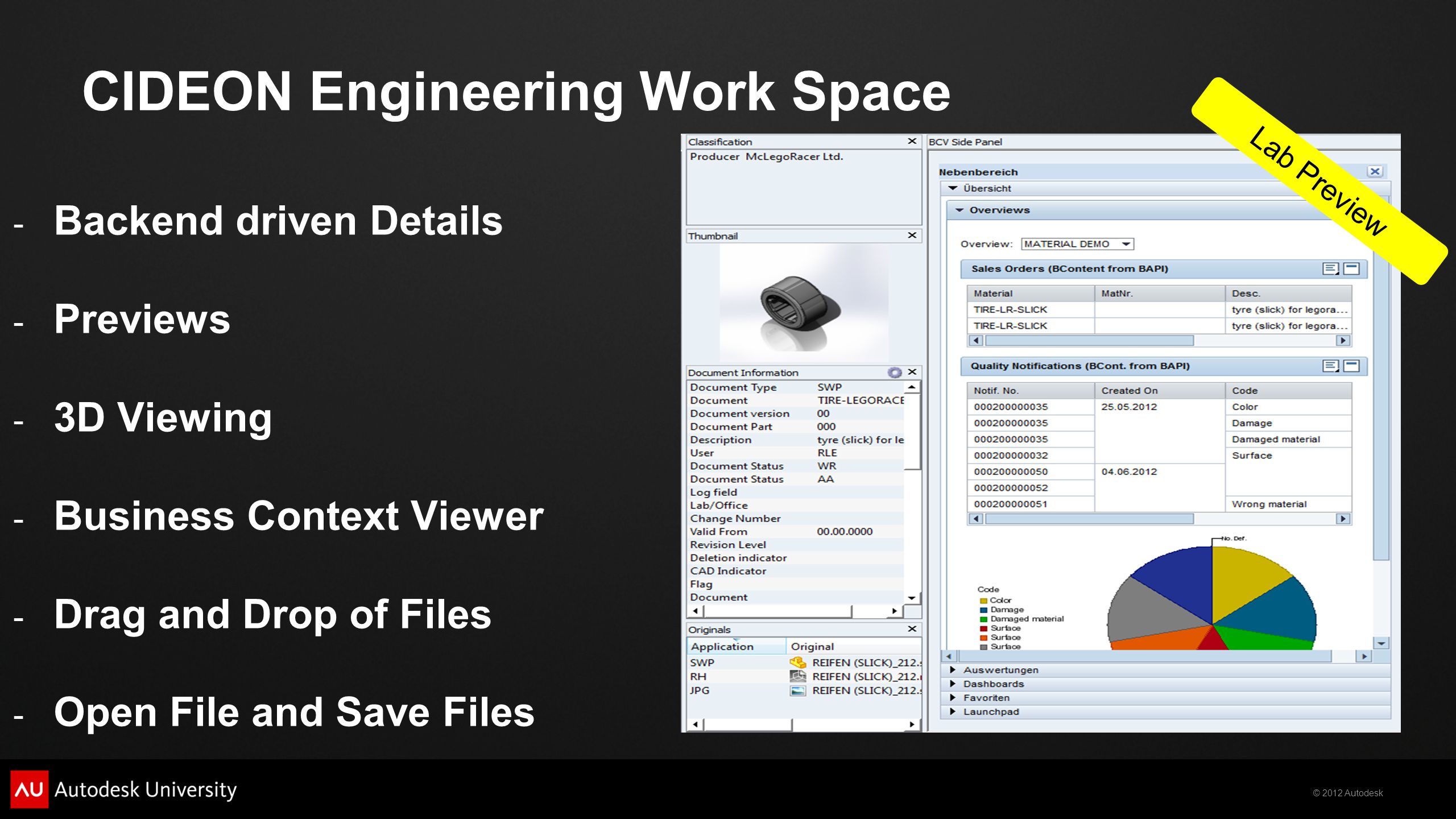Viewport: 1456px width, 819px height.
Task: Select the first TIRE-LR-SLICK sales order row
Action: click(1159, 309)
